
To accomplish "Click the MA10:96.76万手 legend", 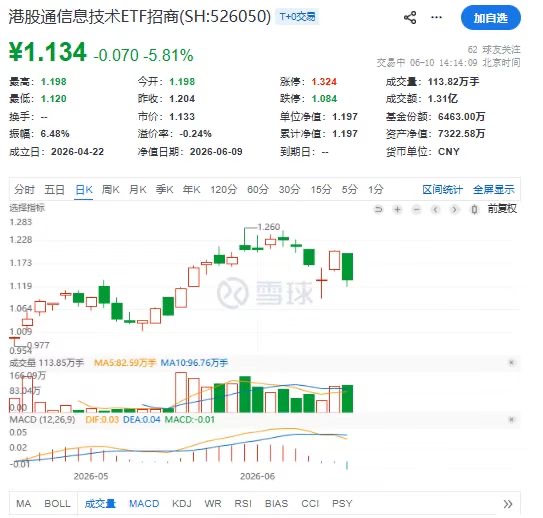I will [194, 363].
